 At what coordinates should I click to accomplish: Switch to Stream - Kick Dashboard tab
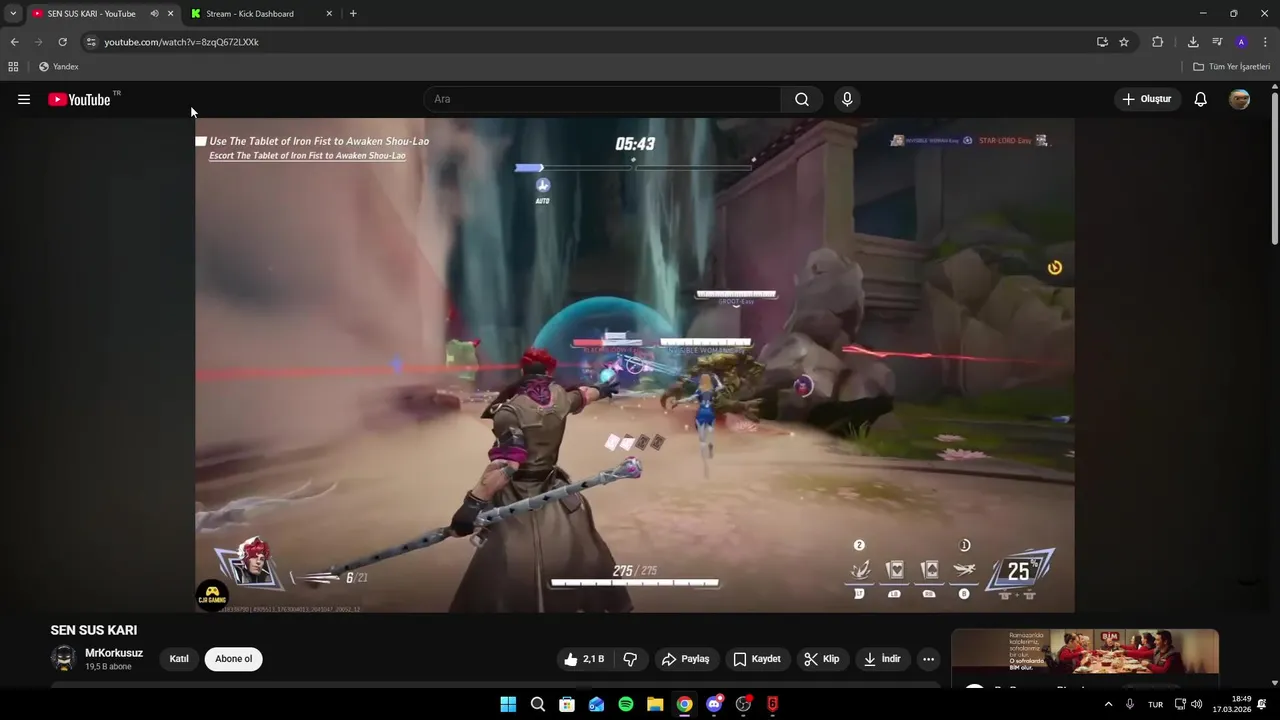[x=250, y=14]
